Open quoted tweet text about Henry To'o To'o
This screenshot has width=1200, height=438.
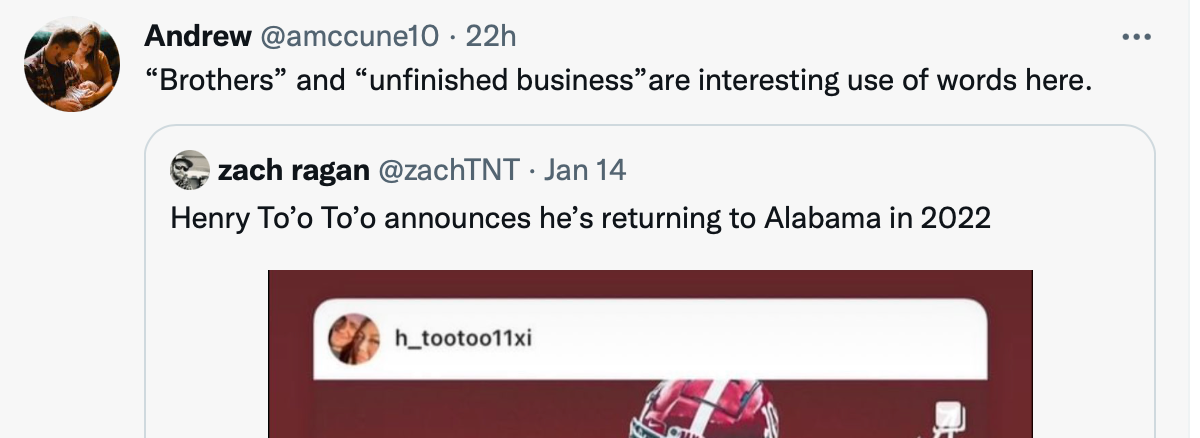point(580,217)
